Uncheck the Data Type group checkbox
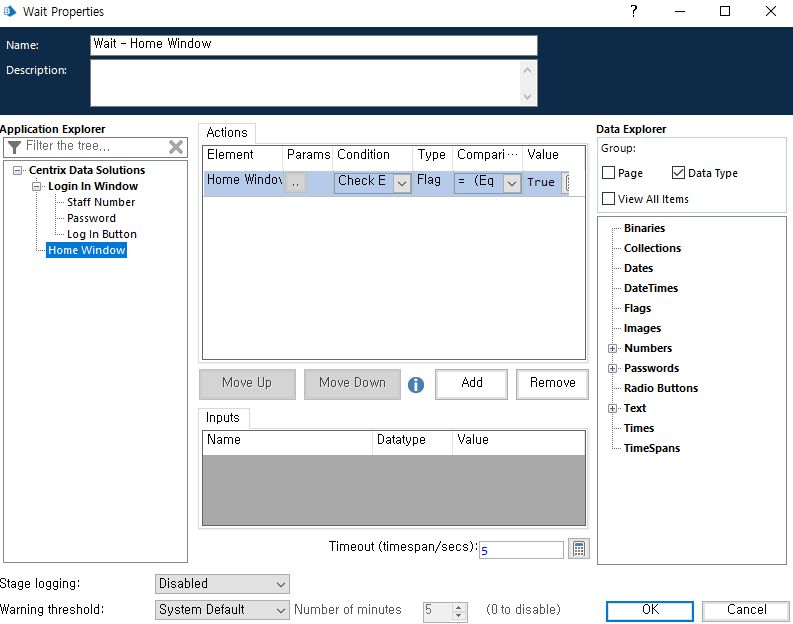 (678, 173)
